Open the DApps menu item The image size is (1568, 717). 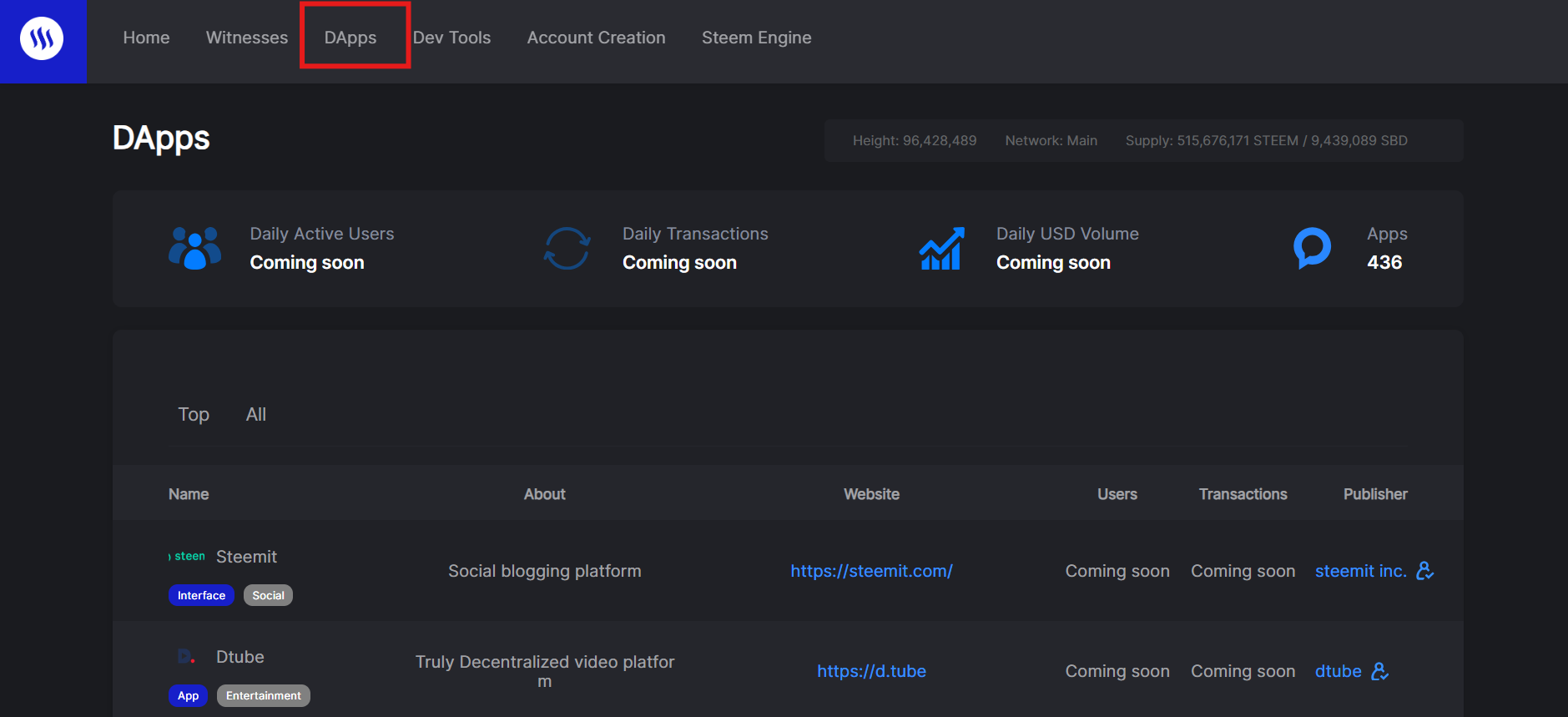pyautogui.click(x=350, y=38)
